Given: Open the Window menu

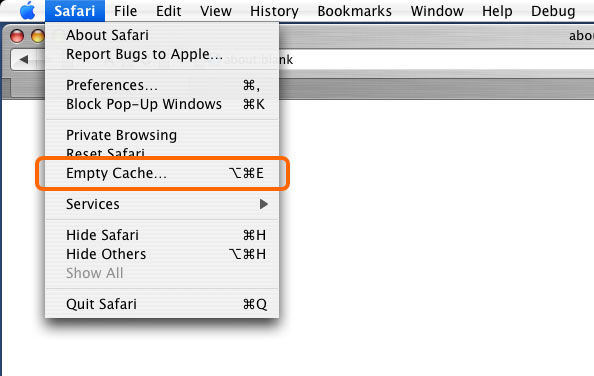Looking at the screenshot, I should click(x=437, y=11).
